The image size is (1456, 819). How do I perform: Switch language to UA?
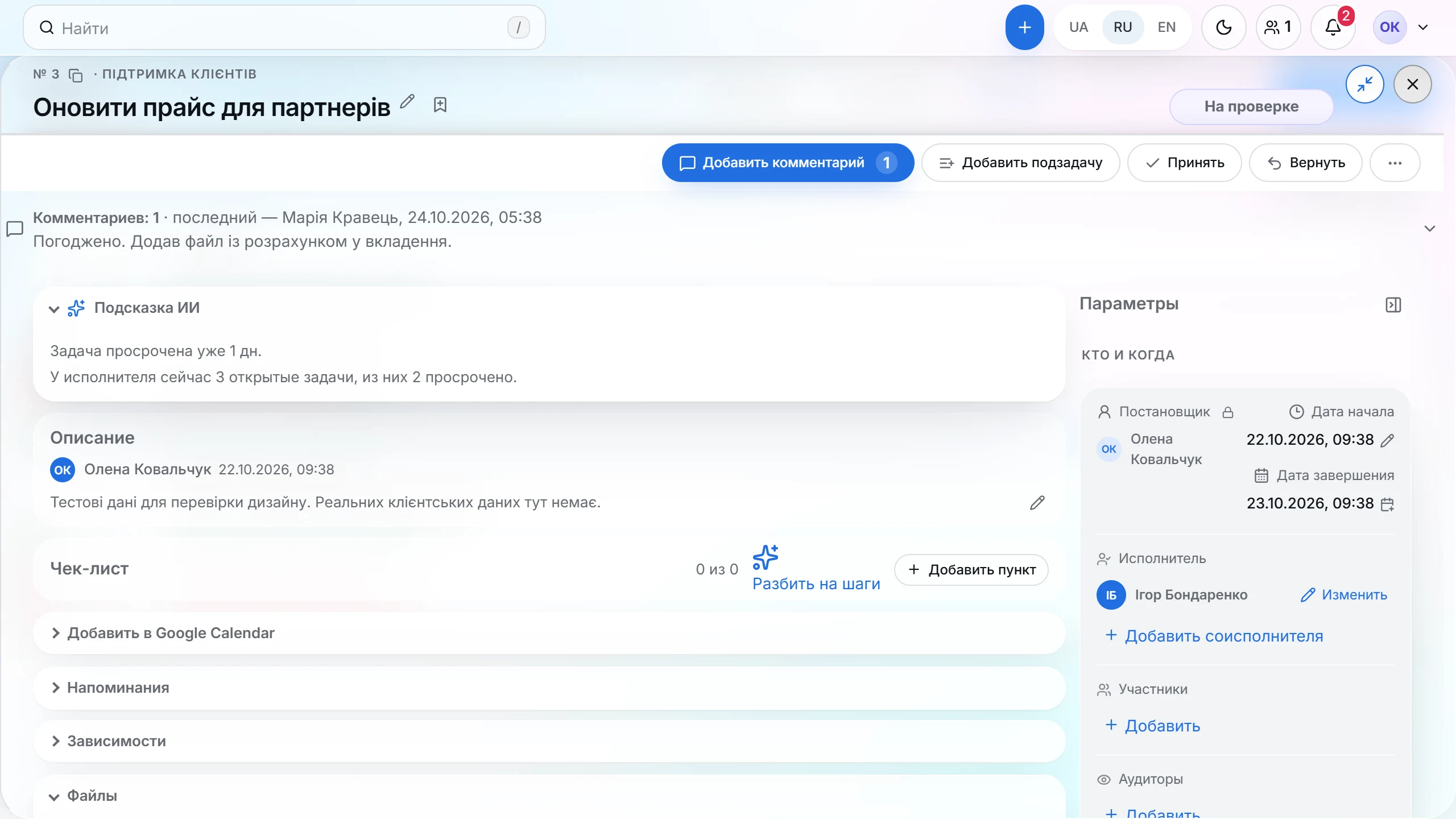(x=1078, y=27)
